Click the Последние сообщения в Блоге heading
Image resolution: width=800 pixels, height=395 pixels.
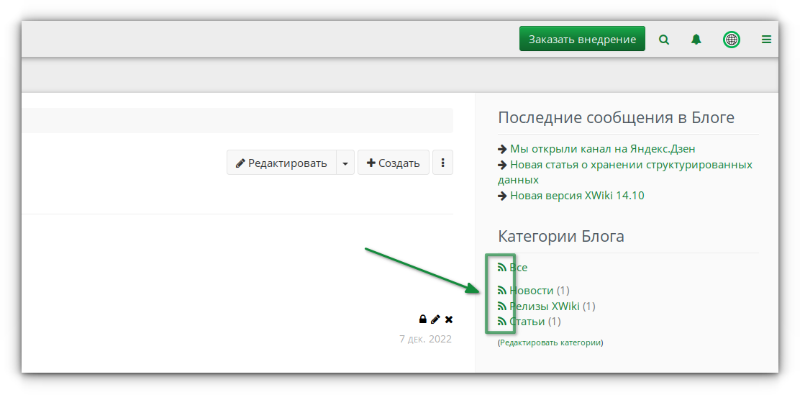pyautogui.click(x=616, y=118)
